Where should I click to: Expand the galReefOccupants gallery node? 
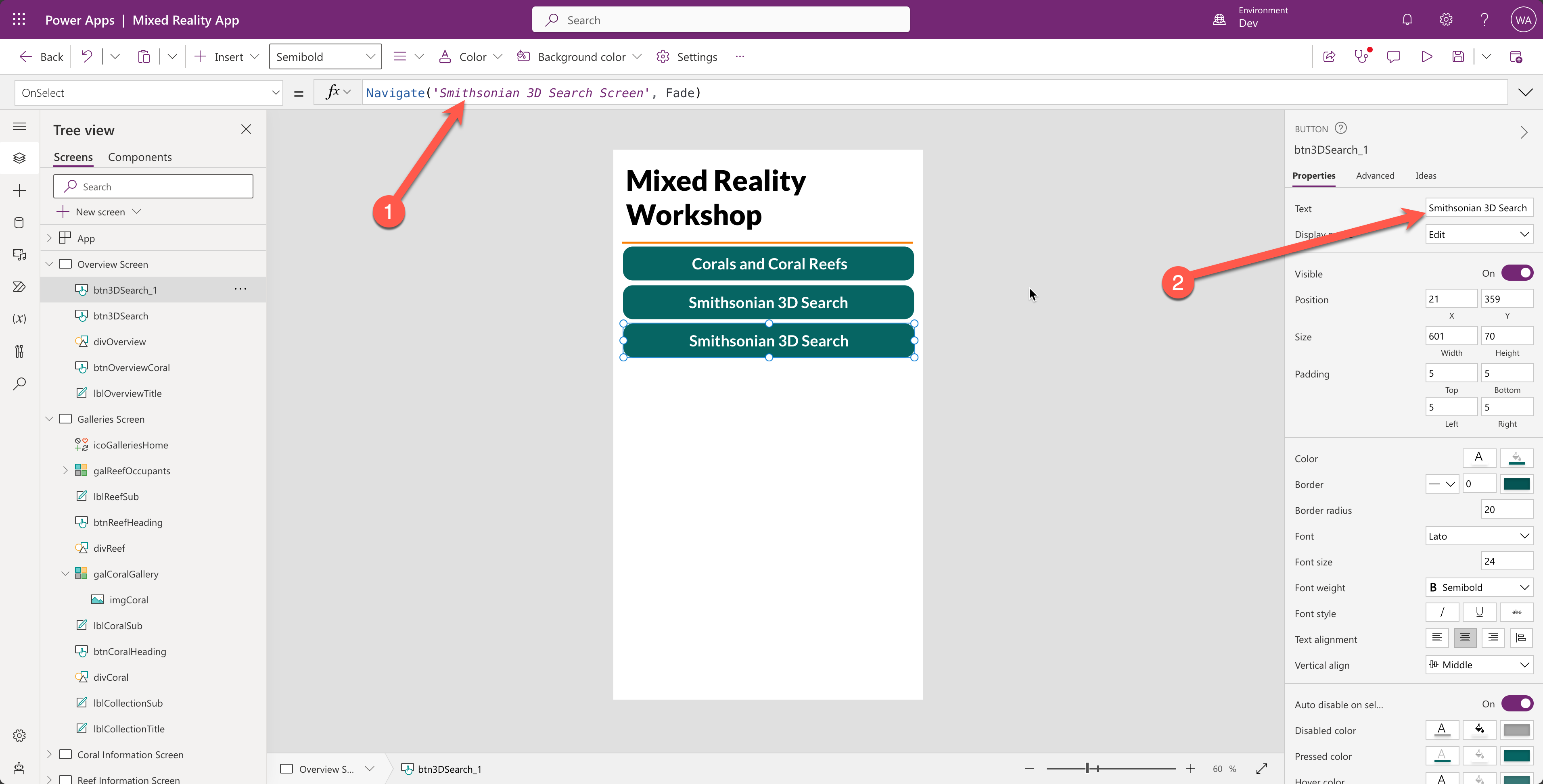point(65,470)
